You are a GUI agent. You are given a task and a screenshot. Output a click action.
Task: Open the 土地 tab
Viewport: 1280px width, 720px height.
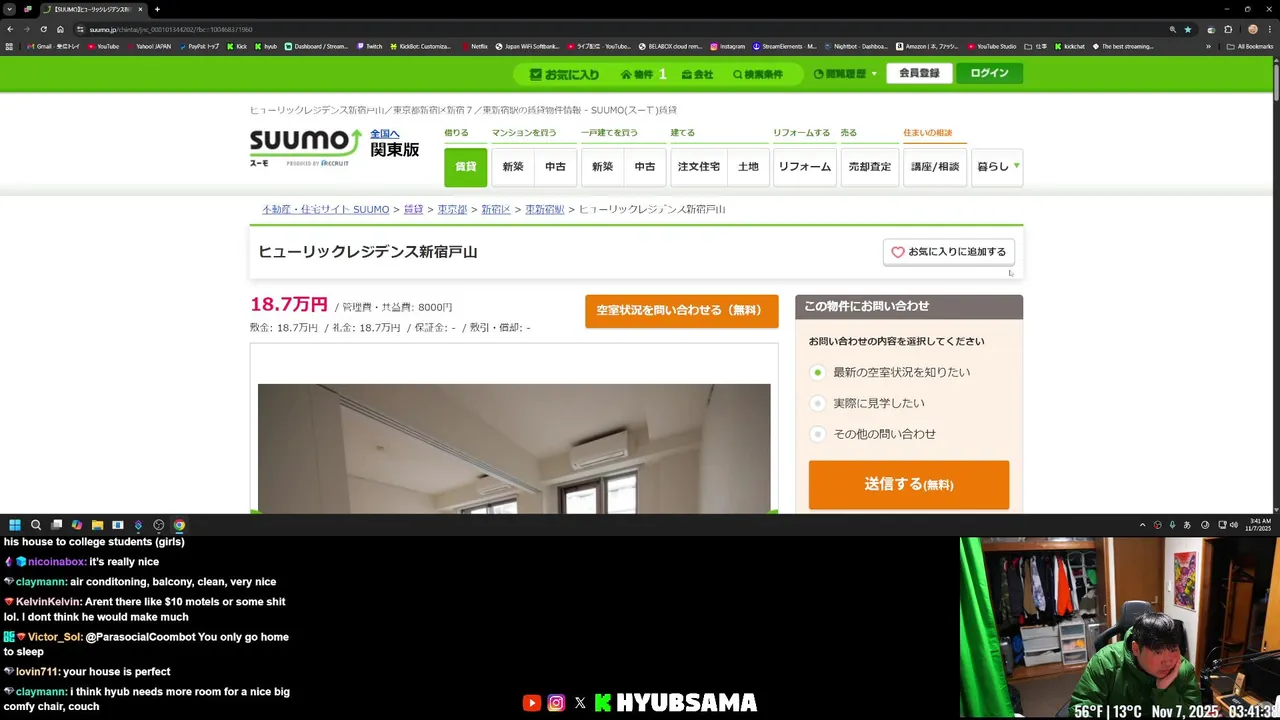(x=748, y=167)
